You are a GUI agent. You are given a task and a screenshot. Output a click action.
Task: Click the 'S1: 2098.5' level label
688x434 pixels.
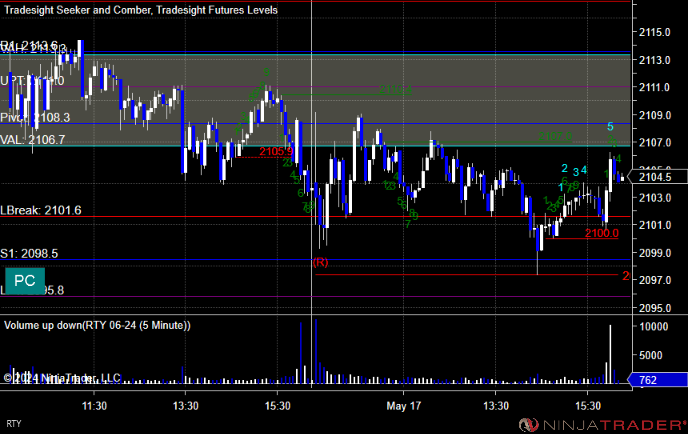tap(29, 253)
